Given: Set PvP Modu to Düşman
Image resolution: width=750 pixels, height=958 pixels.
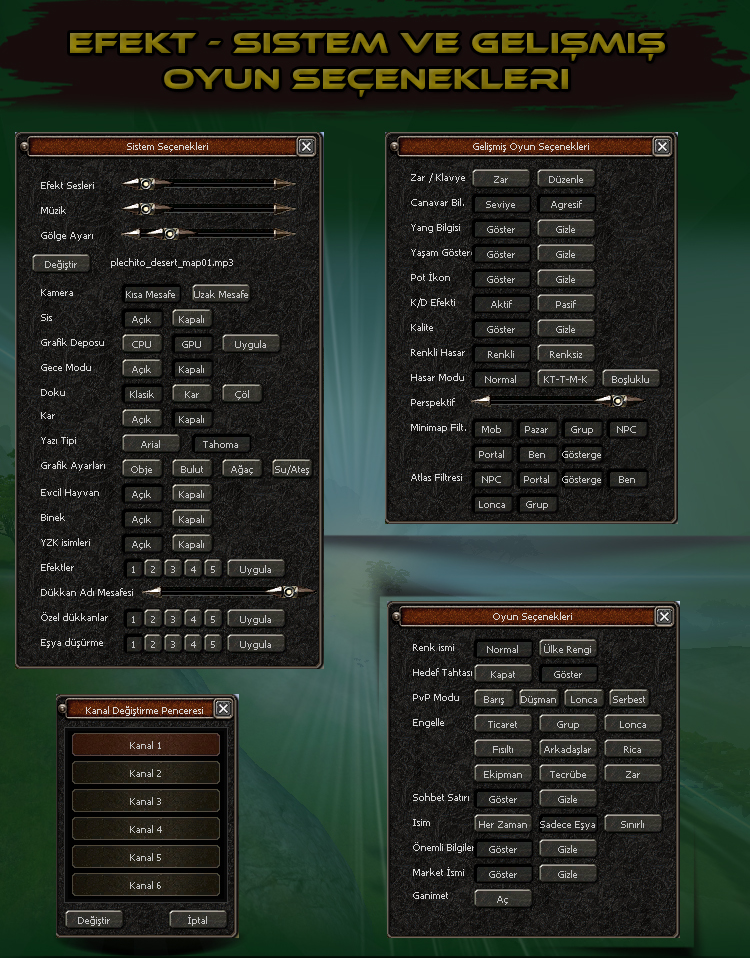Looking at the screenshot, I should coord(538,699).
